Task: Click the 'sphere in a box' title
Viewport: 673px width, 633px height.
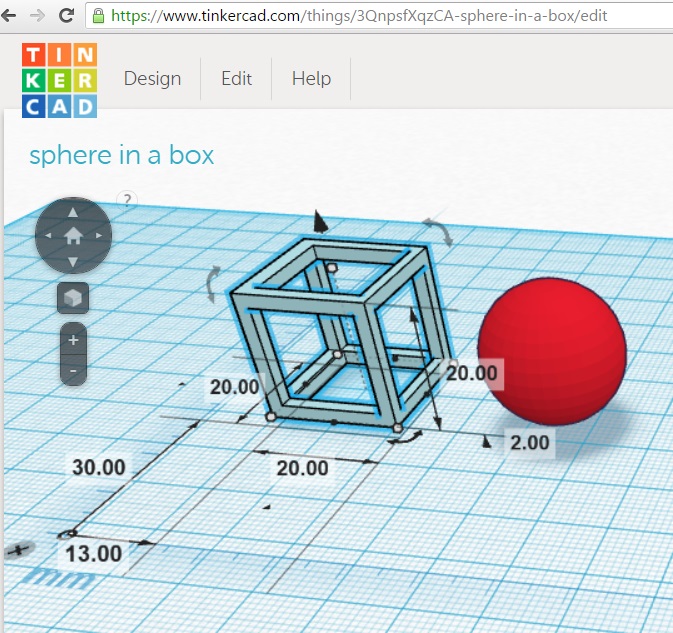Action: click(121, 155)
